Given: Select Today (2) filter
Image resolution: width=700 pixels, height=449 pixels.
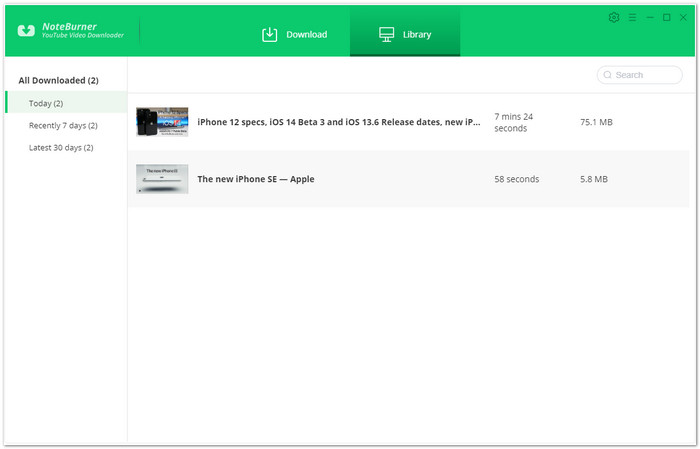Looking at the screenshot, I should point(66,103).
